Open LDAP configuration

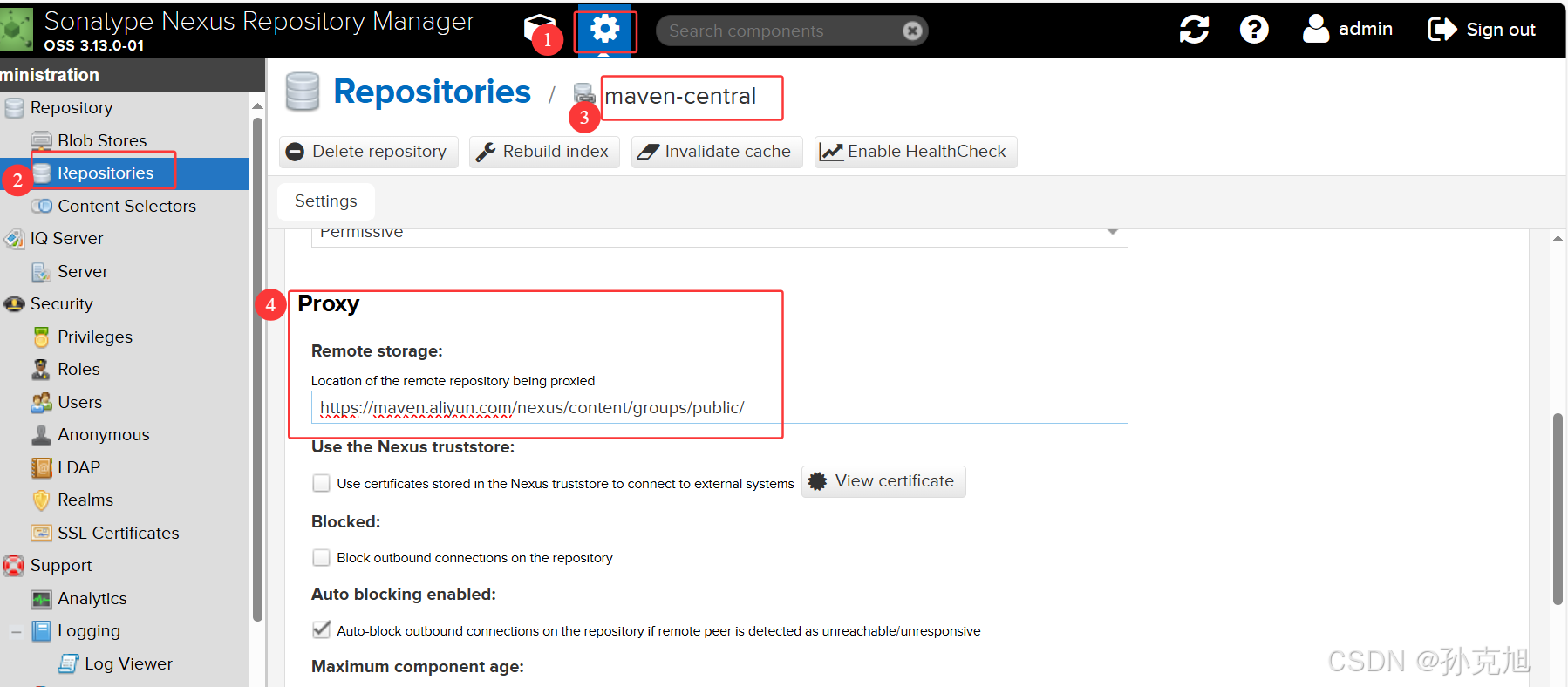[x=78, y=467]
